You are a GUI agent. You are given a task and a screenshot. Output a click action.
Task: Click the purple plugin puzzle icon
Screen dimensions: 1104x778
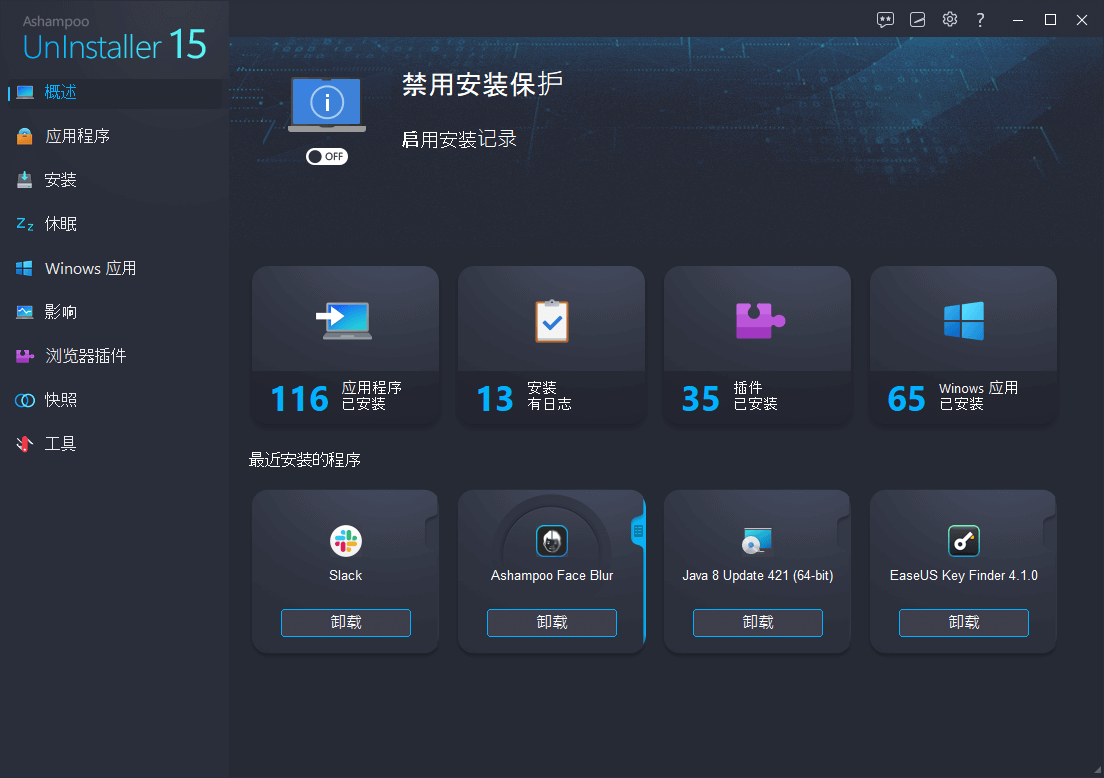coord(760,320)
